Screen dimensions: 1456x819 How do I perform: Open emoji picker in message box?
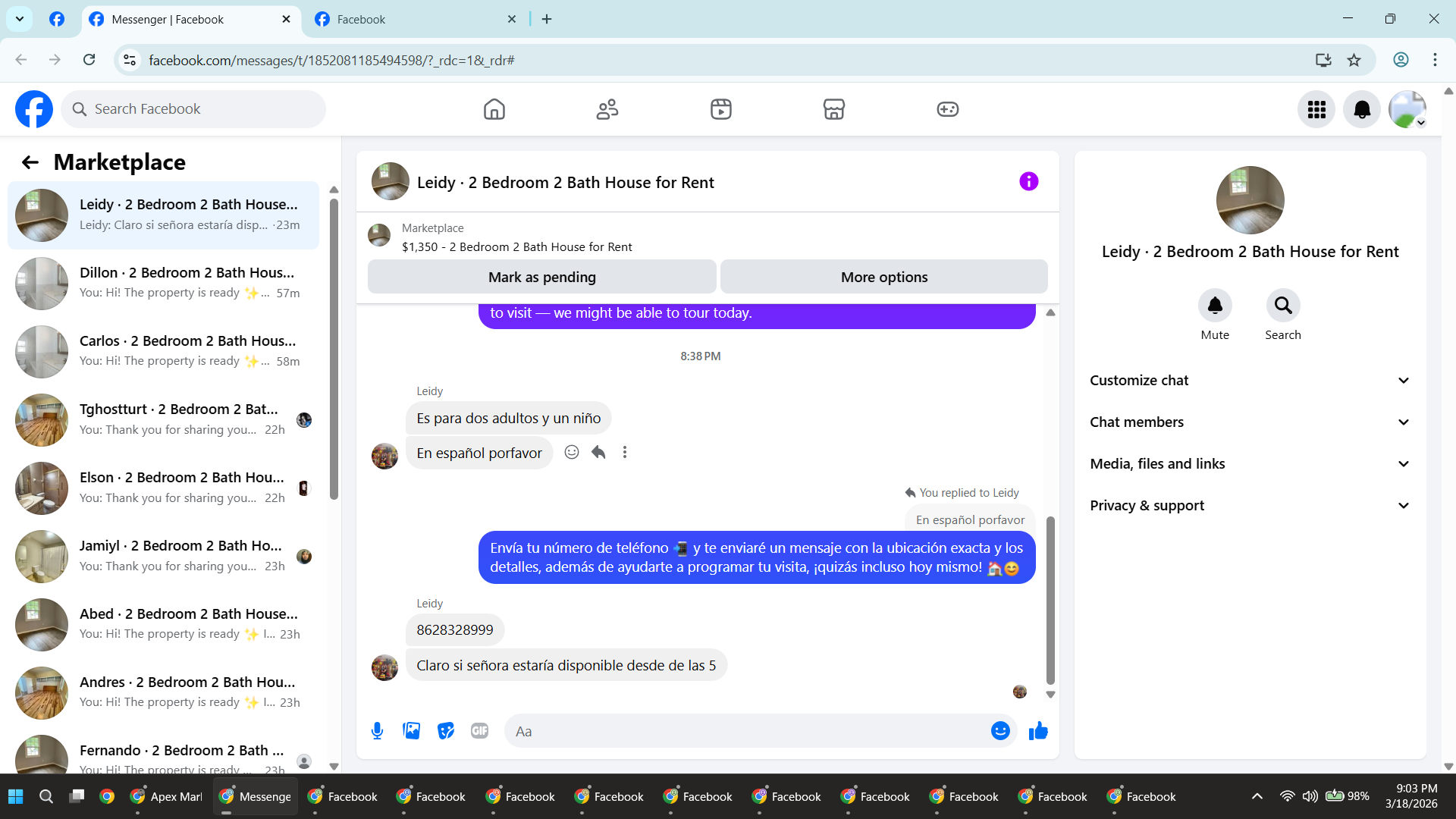point(1000,731)
